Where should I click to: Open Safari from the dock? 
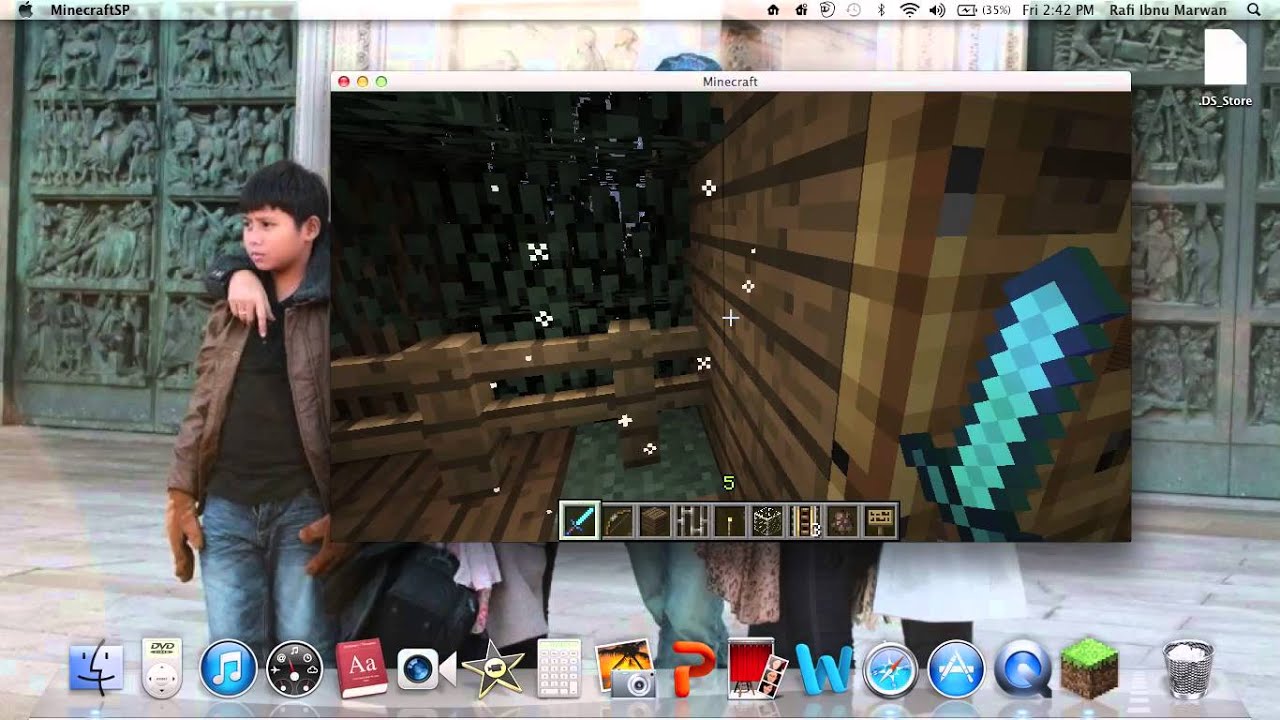click(890, 669)
